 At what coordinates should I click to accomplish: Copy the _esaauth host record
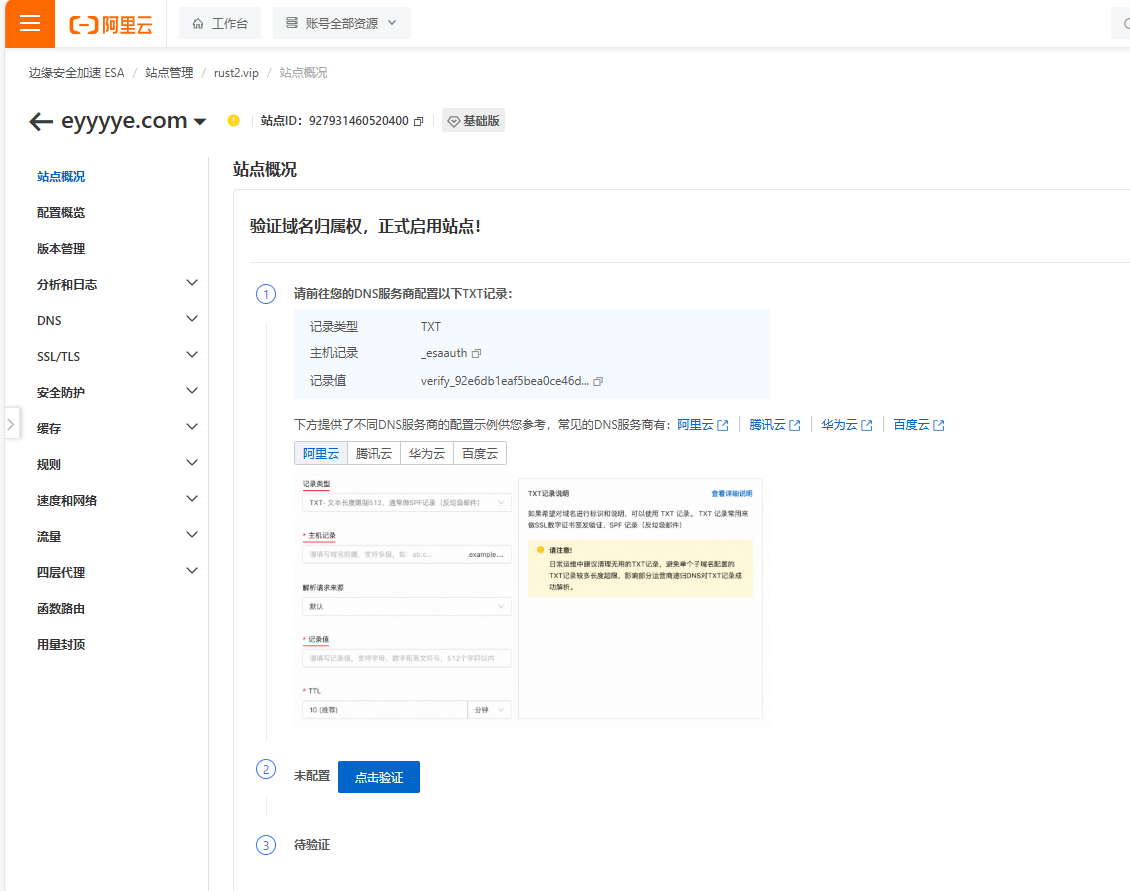click(x=476, y=353)
